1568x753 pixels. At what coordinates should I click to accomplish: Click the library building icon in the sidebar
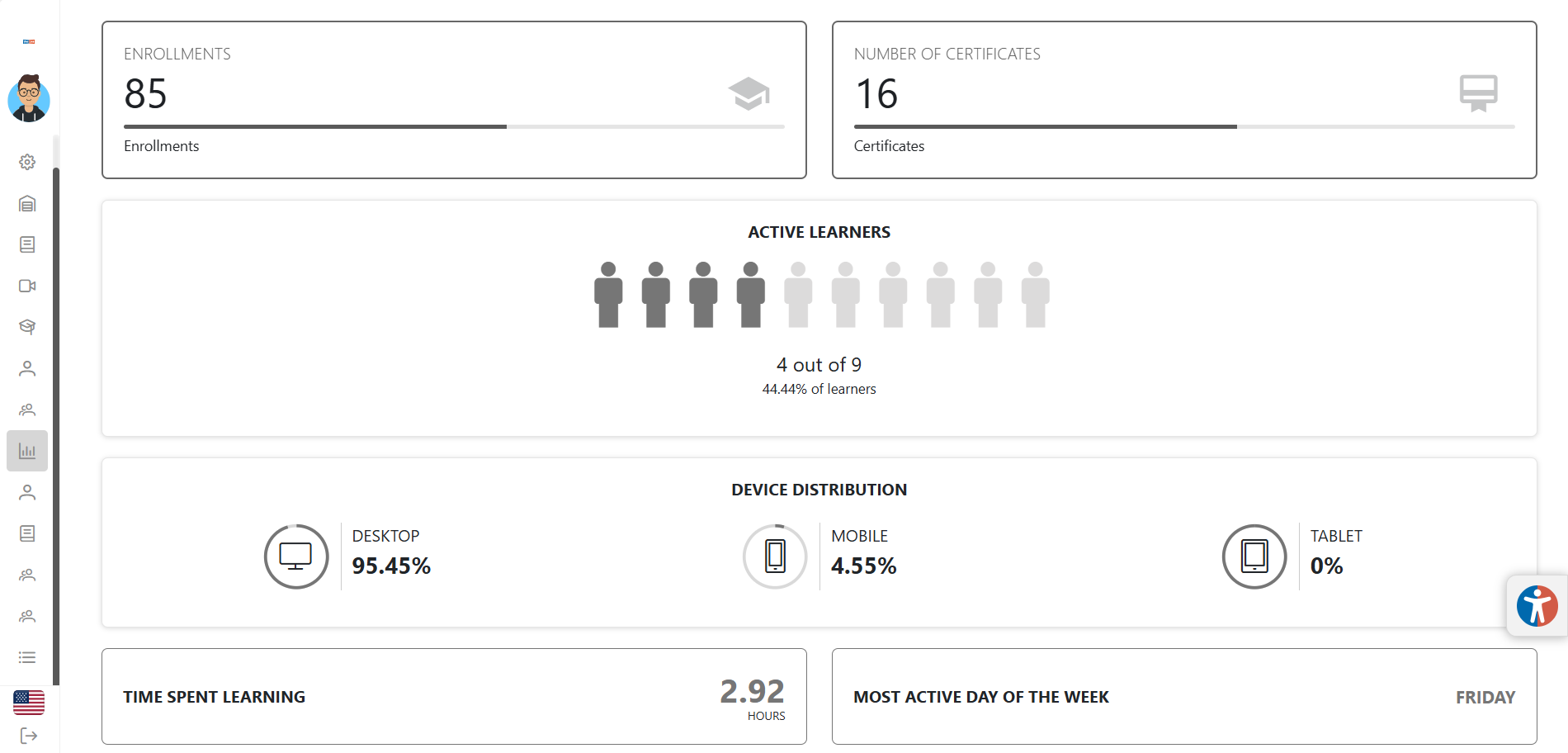coord(27,204)
